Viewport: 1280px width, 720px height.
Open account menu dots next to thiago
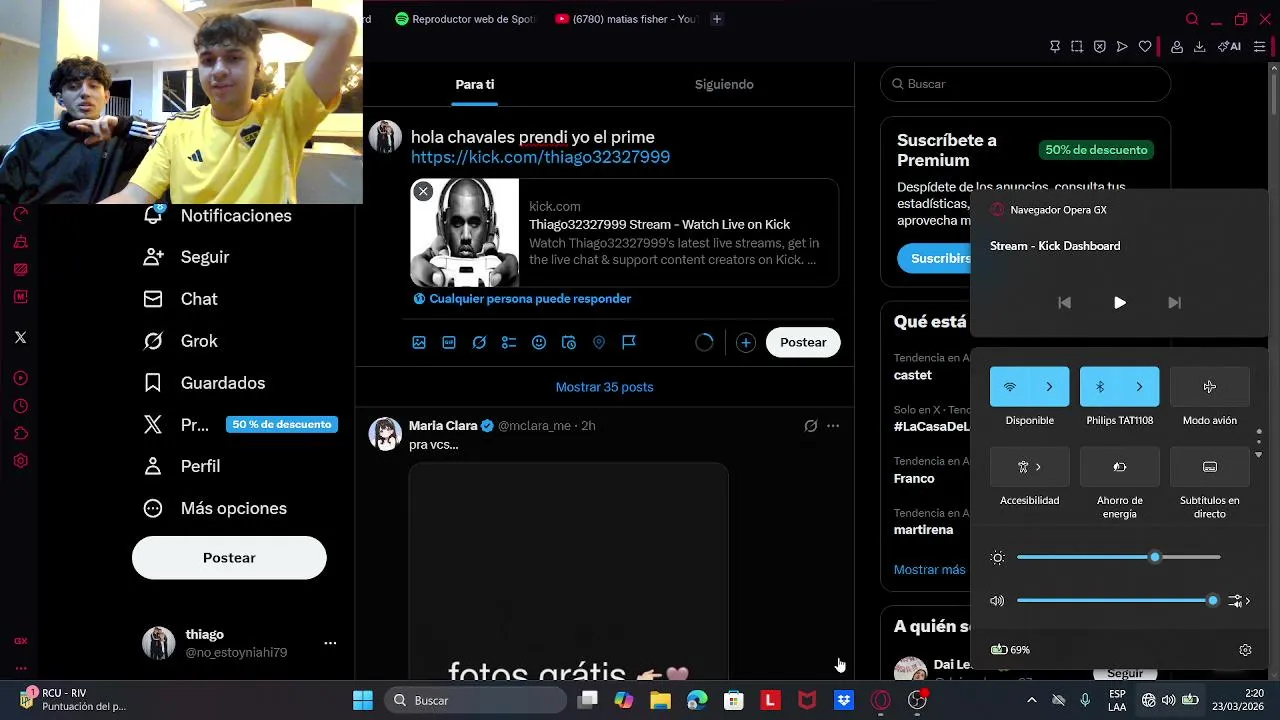pyautogui.click(x=330, y=643)
